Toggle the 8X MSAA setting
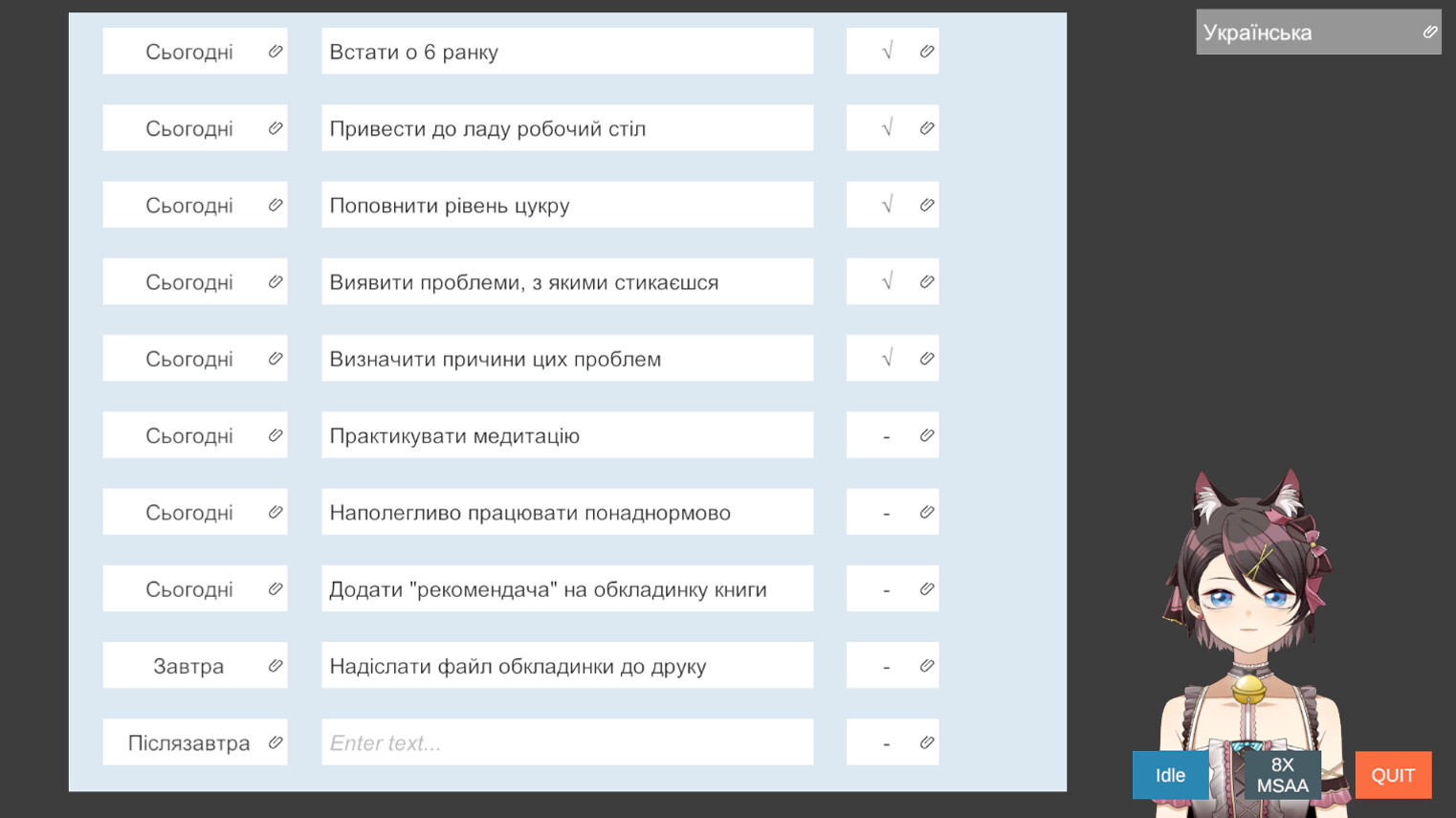The width and height of the screenshot is (1456, 818). [x=1282, y=775]
